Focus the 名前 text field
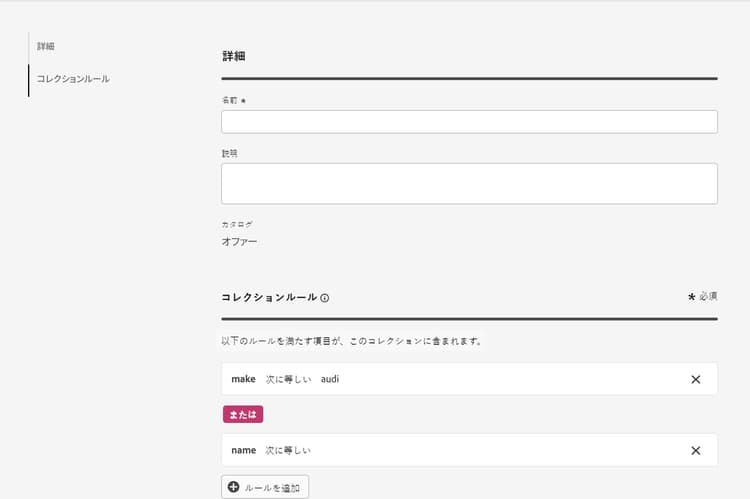This screenshot has height=499, width=750. point(469,122)
